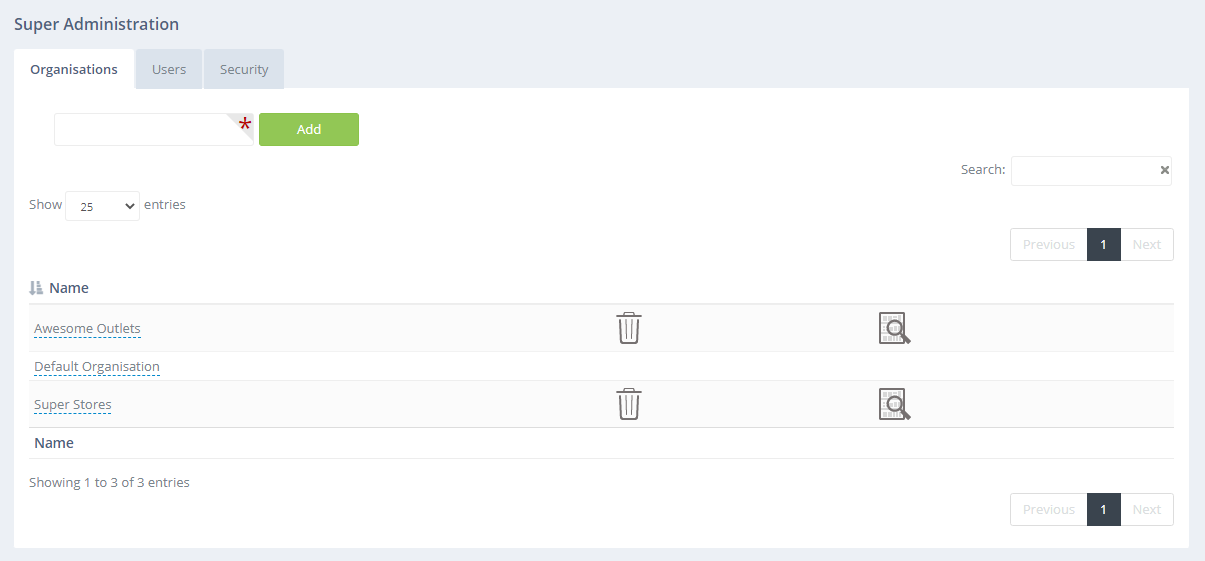Open the Default Organisation link
Image resolution: width=1205 pixels, height=561 pixels.
tap(97, 366)
